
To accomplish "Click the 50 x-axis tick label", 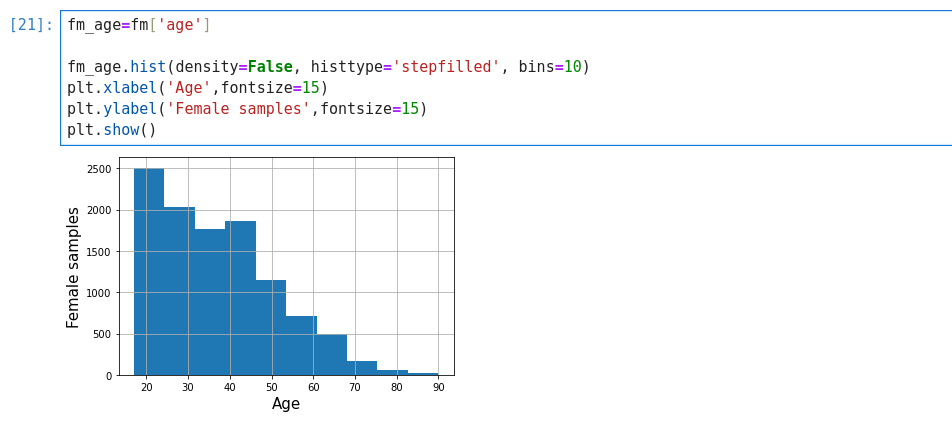I will click(x=272, y=387).
